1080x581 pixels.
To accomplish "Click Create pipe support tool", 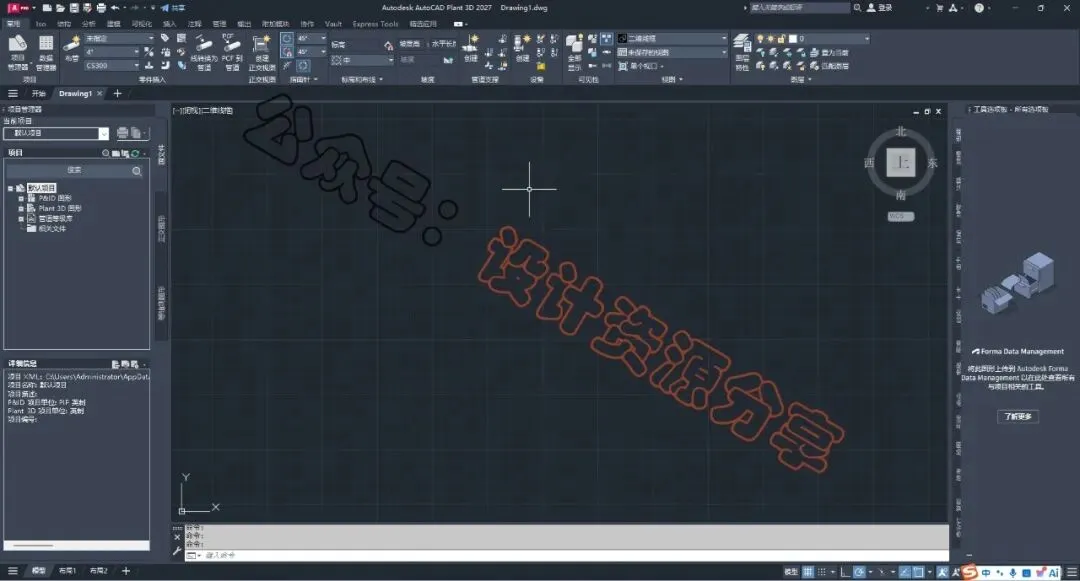I will (x=470, y=48).
